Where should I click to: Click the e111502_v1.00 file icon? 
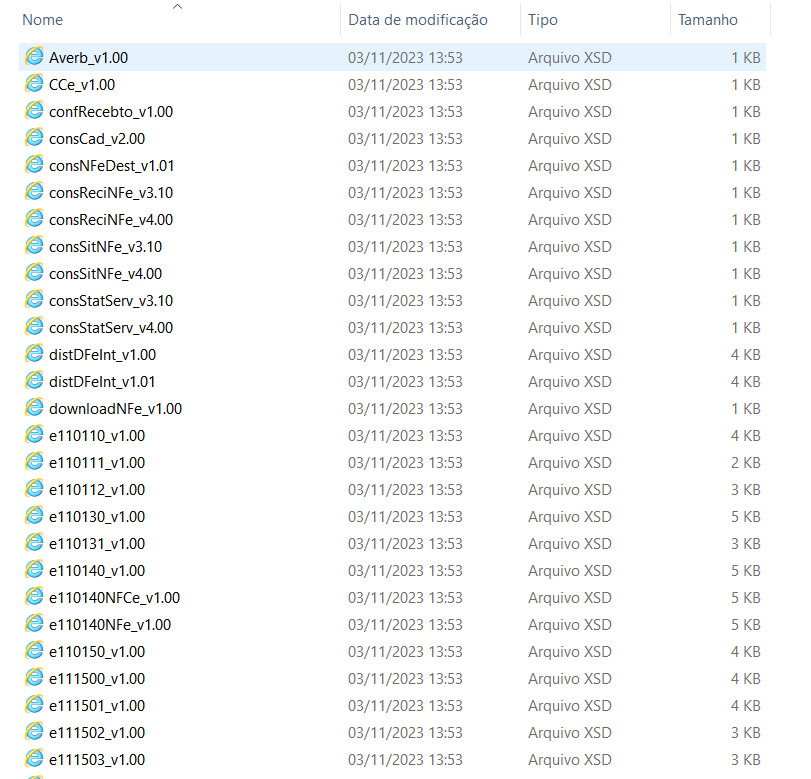(x=34, y=731)
